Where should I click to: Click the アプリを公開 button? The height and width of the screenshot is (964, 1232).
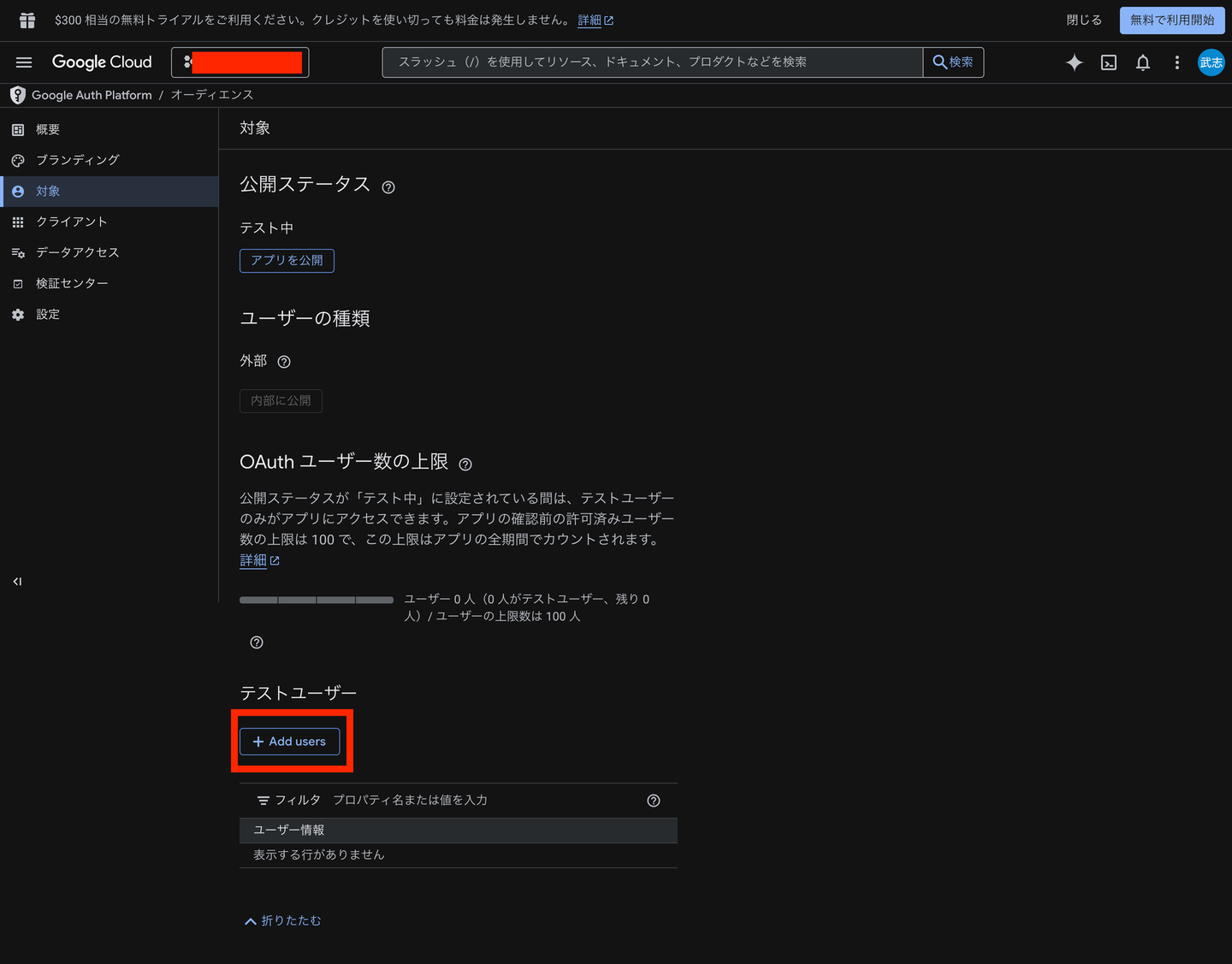click(287, 260)
